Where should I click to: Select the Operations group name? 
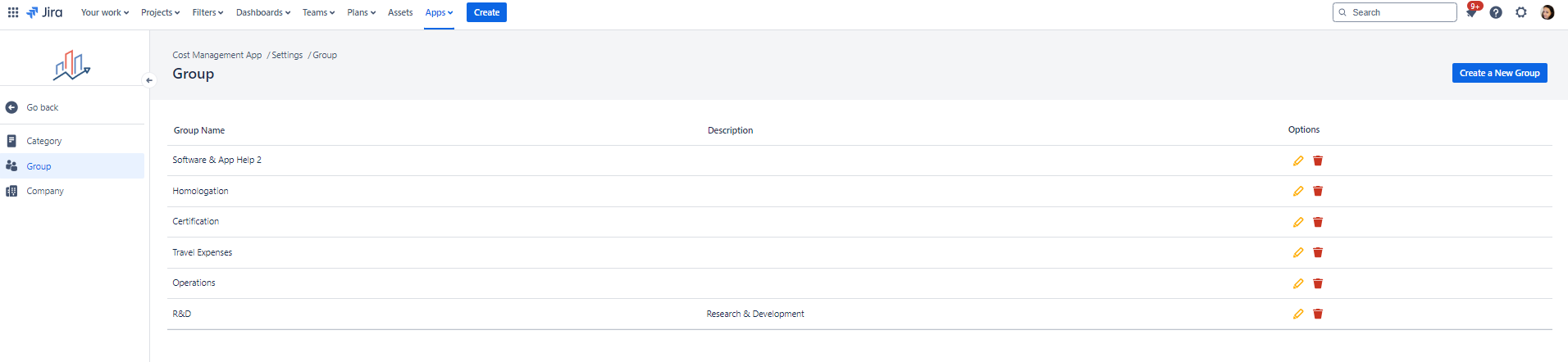(194, 283)
